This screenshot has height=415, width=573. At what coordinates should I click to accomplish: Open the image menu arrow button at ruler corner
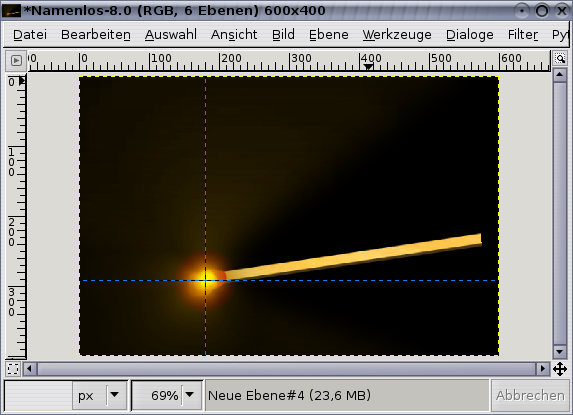point(16,60)
